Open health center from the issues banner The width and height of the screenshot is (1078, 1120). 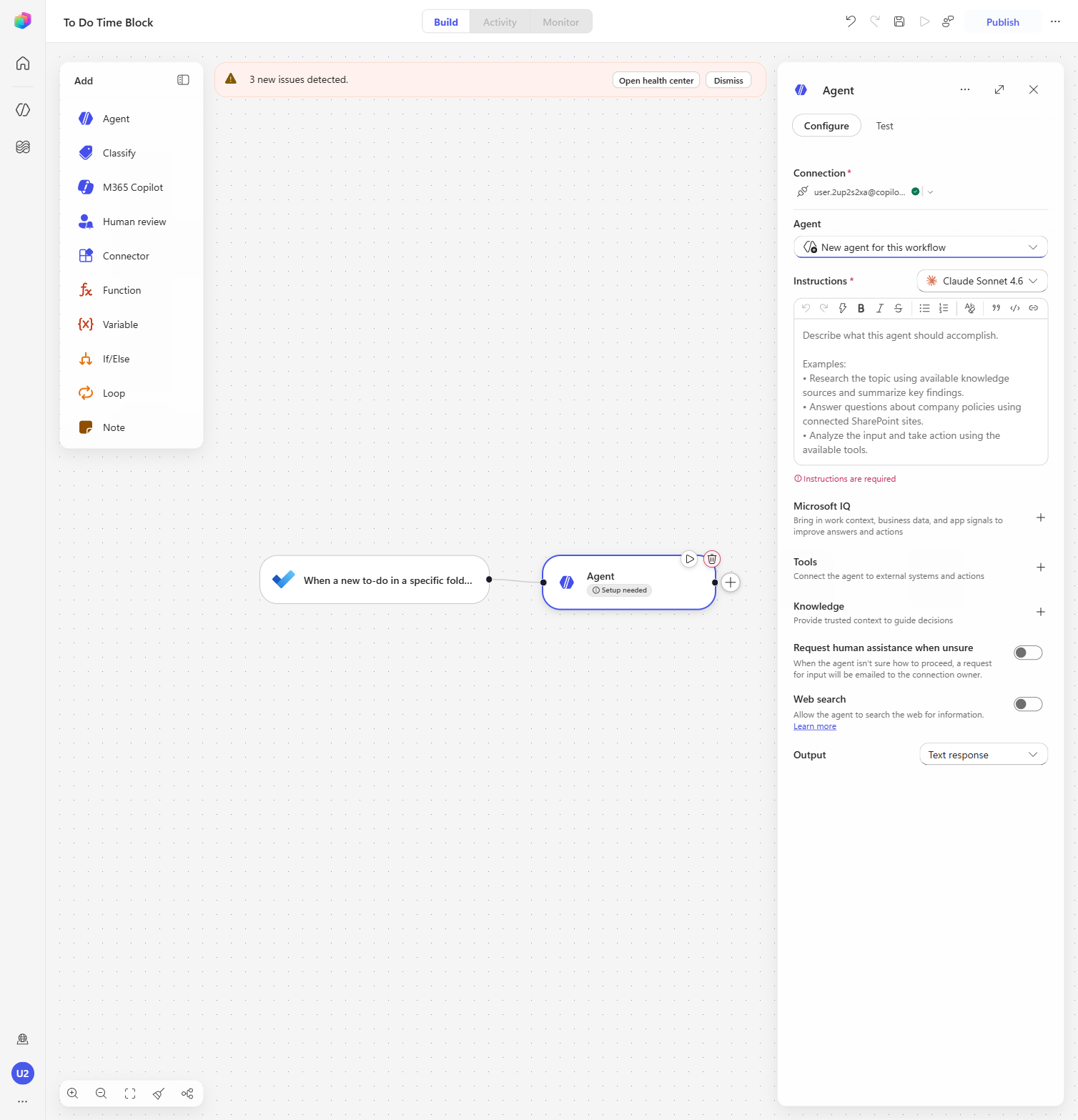pos(656,80)
